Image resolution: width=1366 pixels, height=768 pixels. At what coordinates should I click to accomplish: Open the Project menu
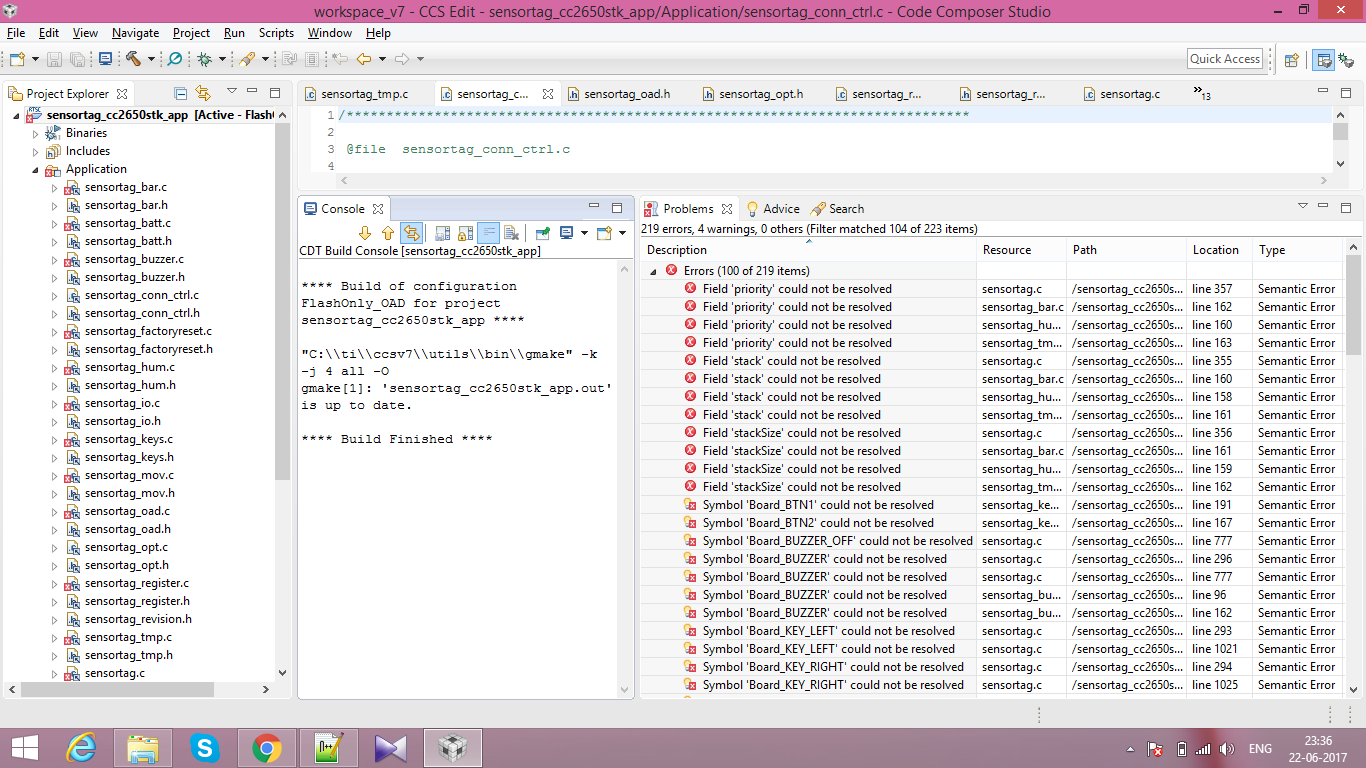[x=191, y=33]
